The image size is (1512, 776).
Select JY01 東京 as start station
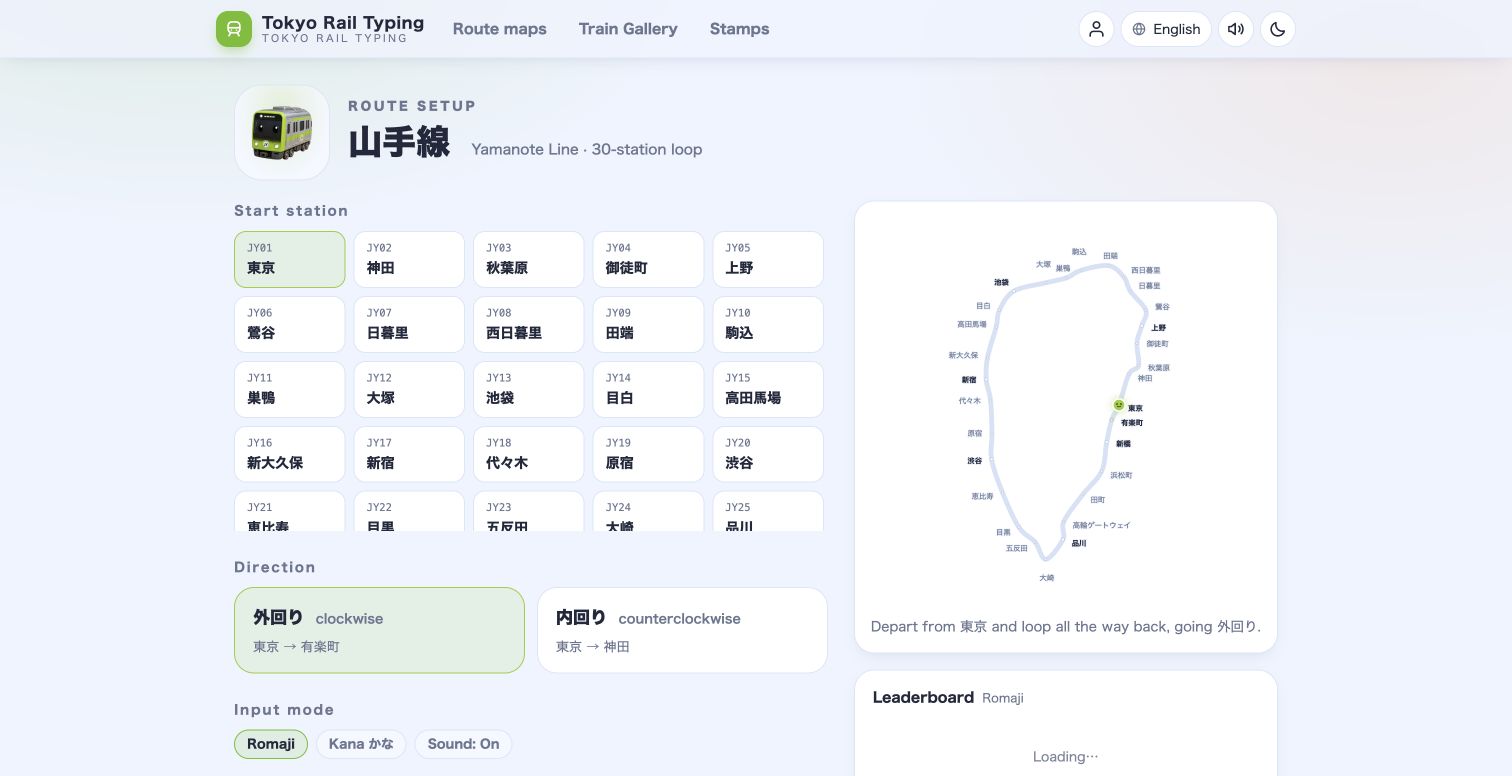[x=290, y=260]
